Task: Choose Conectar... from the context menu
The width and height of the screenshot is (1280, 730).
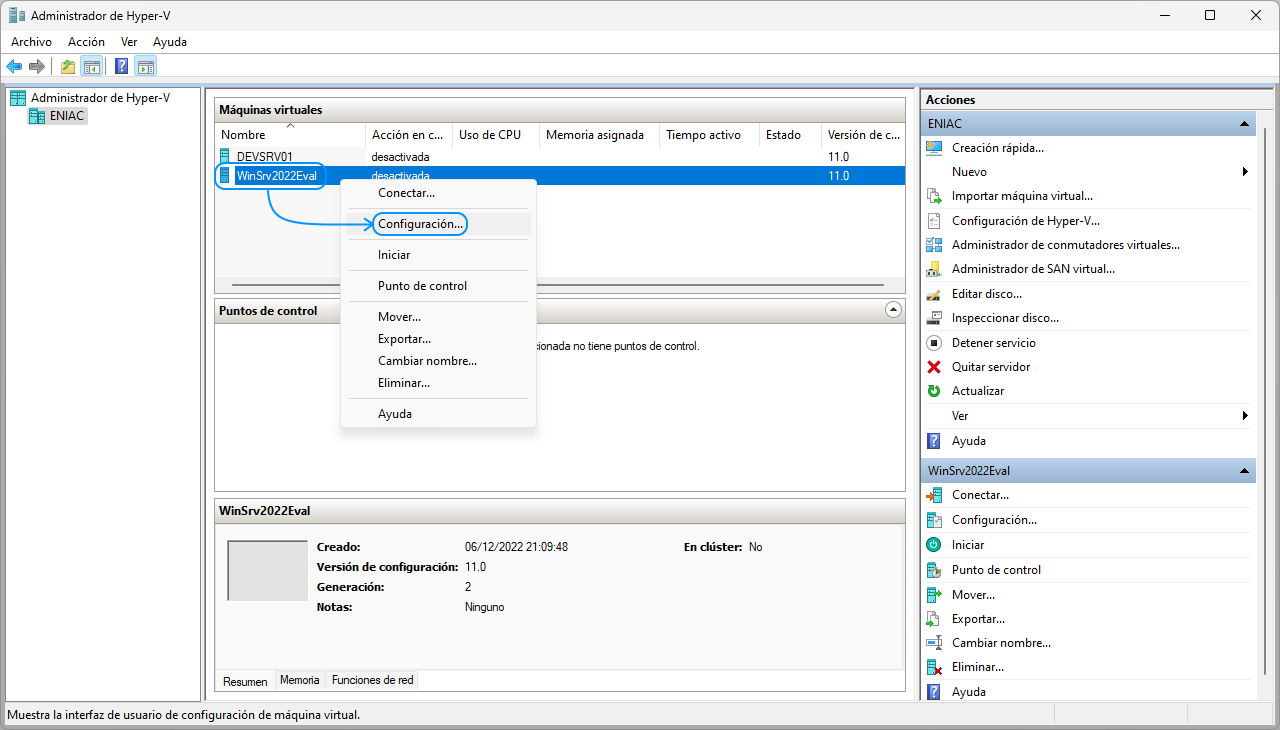Action: (x=439, y=193)
